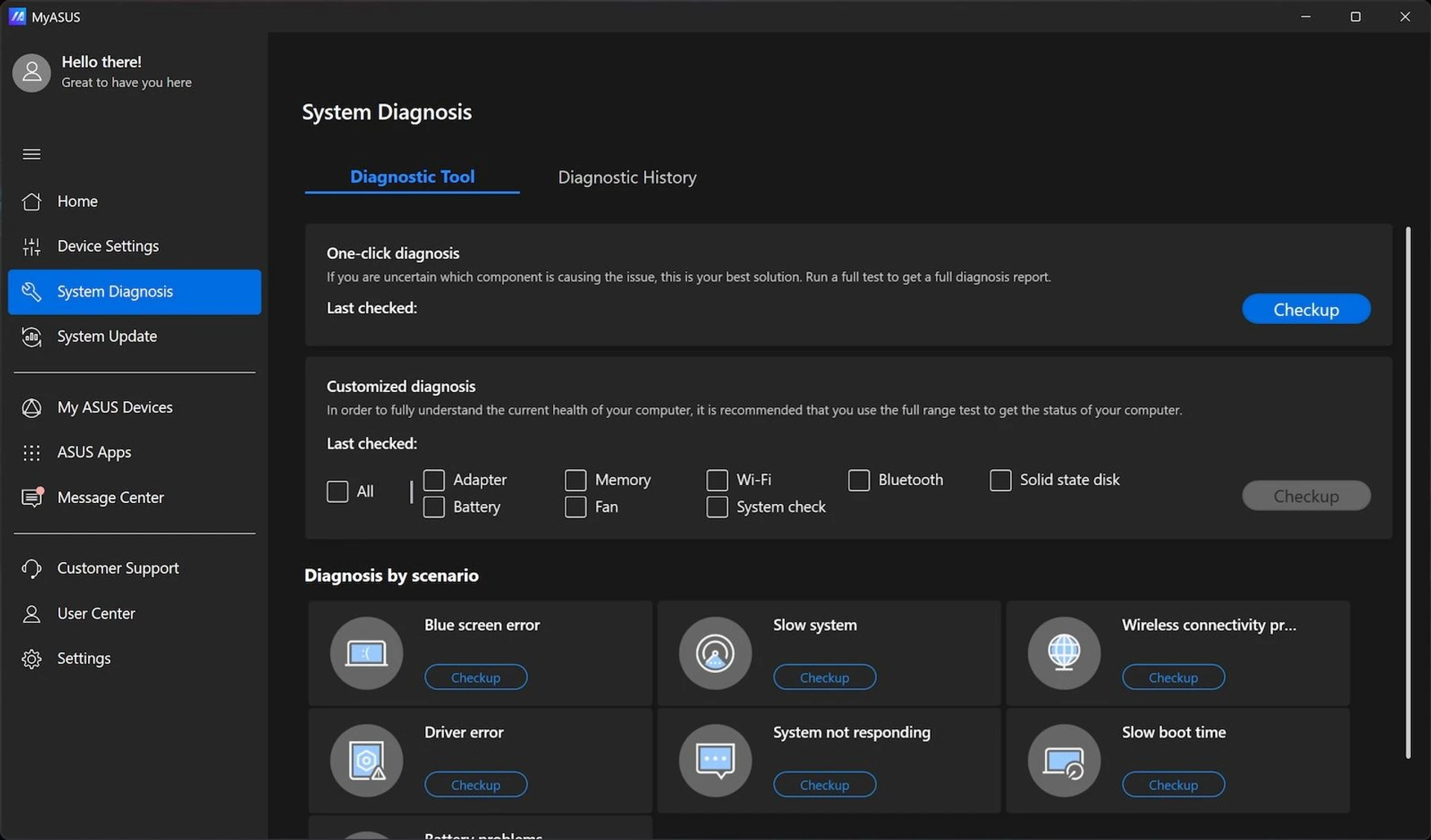
Task: Switch to the Diagnostic Tool tab
Action: pos(412,177)
